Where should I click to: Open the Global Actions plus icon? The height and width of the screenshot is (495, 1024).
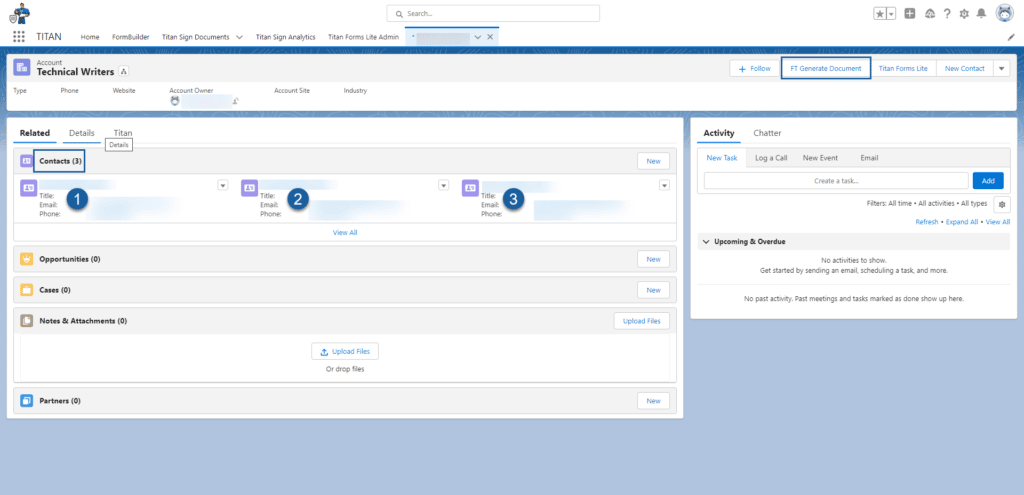(909, 13)
